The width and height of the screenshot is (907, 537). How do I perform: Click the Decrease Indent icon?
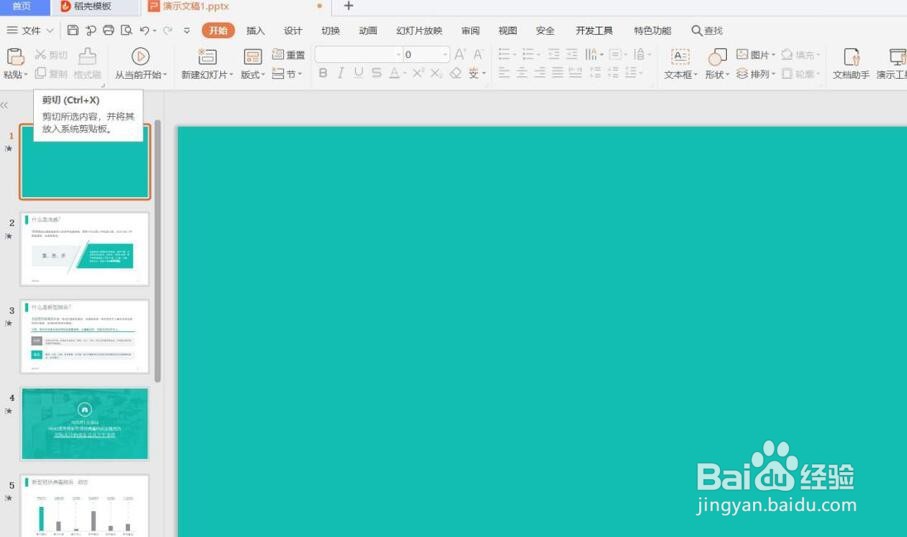[x=554, y=54]
